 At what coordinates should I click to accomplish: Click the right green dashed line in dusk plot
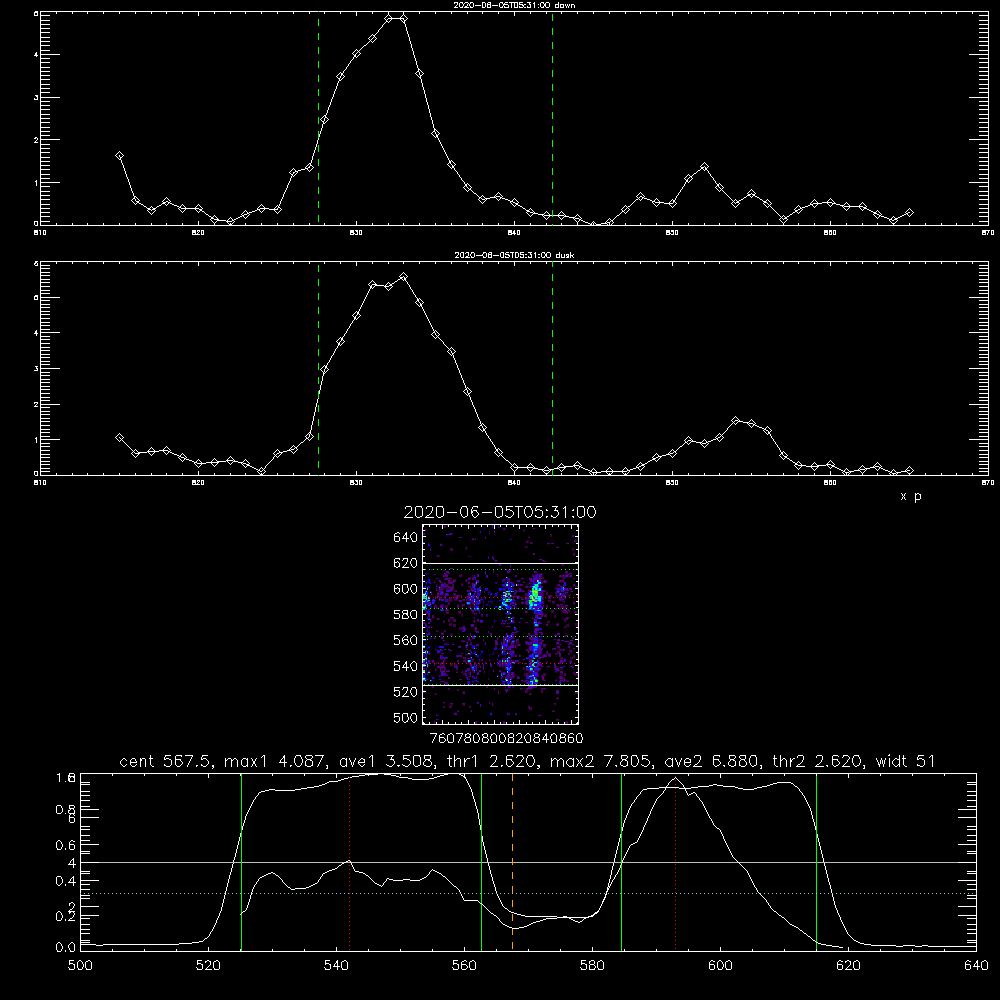552,368
